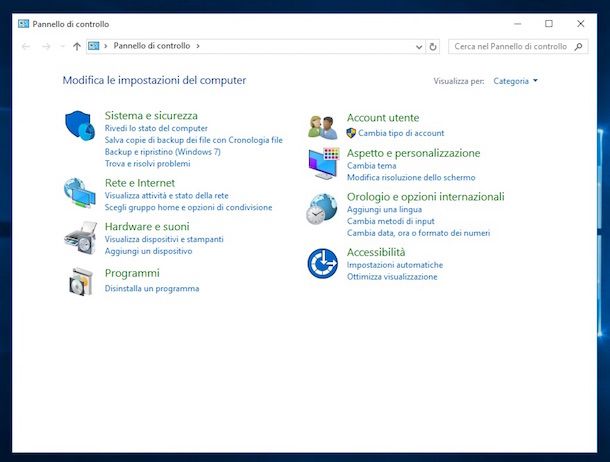
Task: Click the address bar control panel icon
Action: tap(93, 46)
